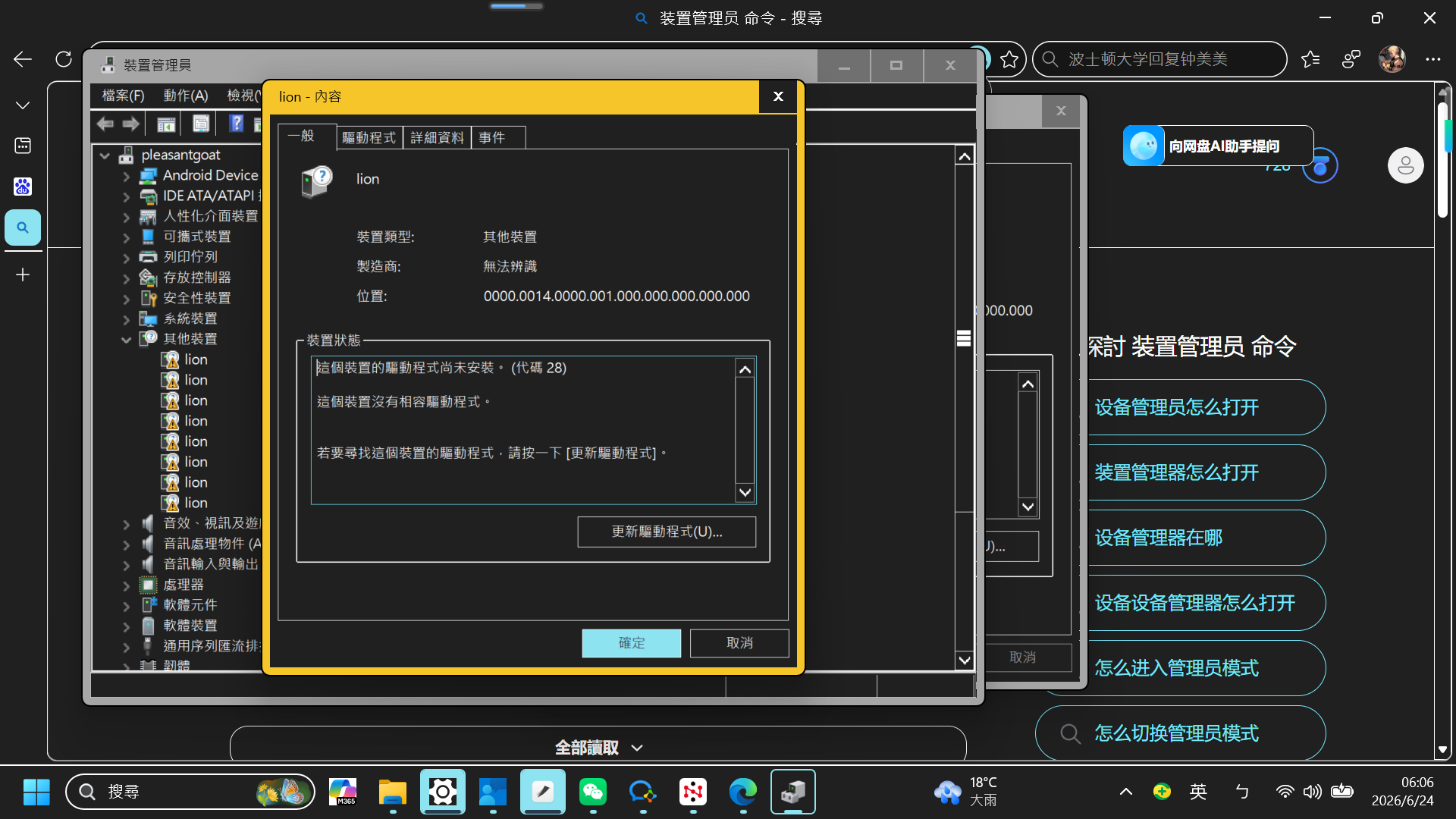The image size is (1456, 819).
Task: Click scroll-up arrow in device status box
Action: pyautogui.click(x=745, y=369)
